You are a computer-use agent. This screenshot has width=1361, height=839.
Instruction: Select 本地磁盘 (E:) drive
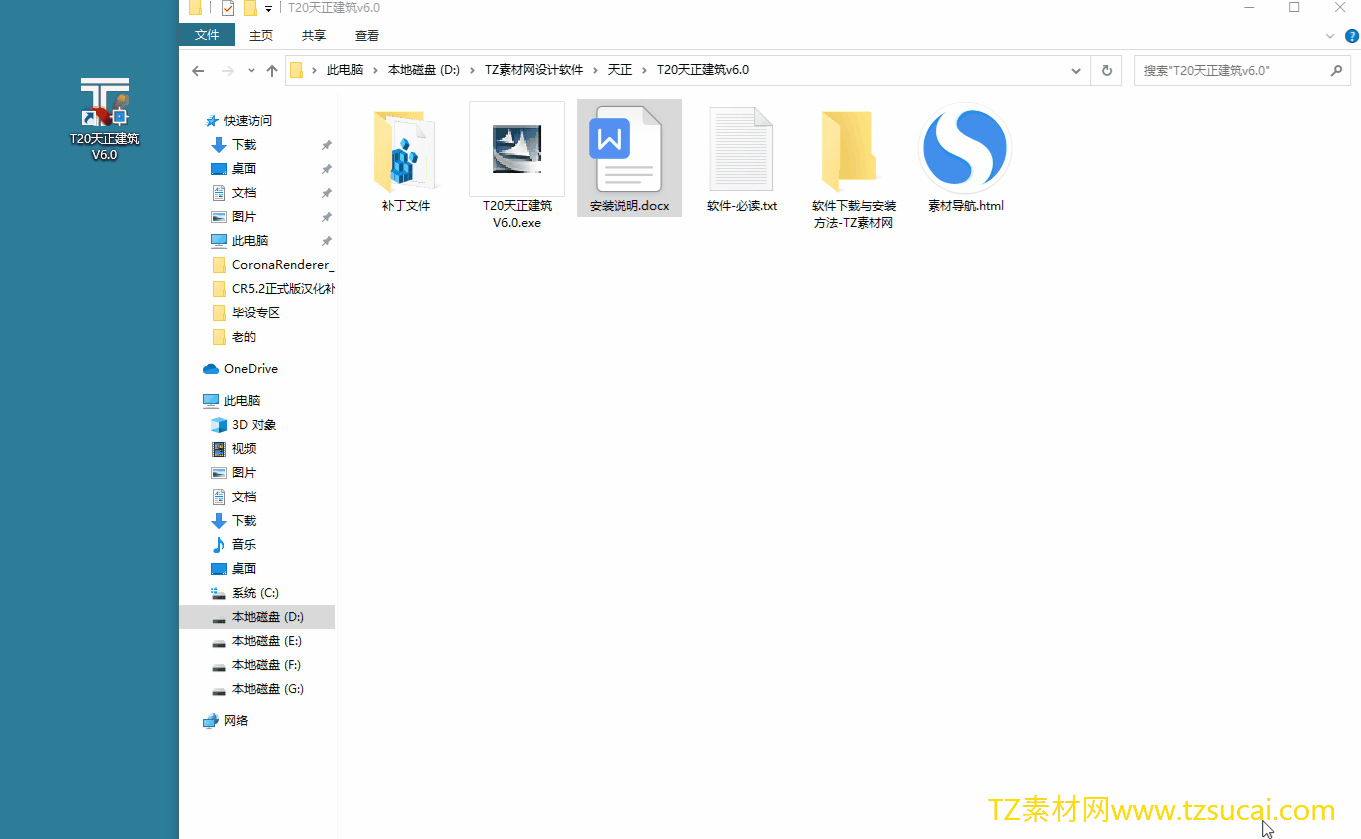257,641
